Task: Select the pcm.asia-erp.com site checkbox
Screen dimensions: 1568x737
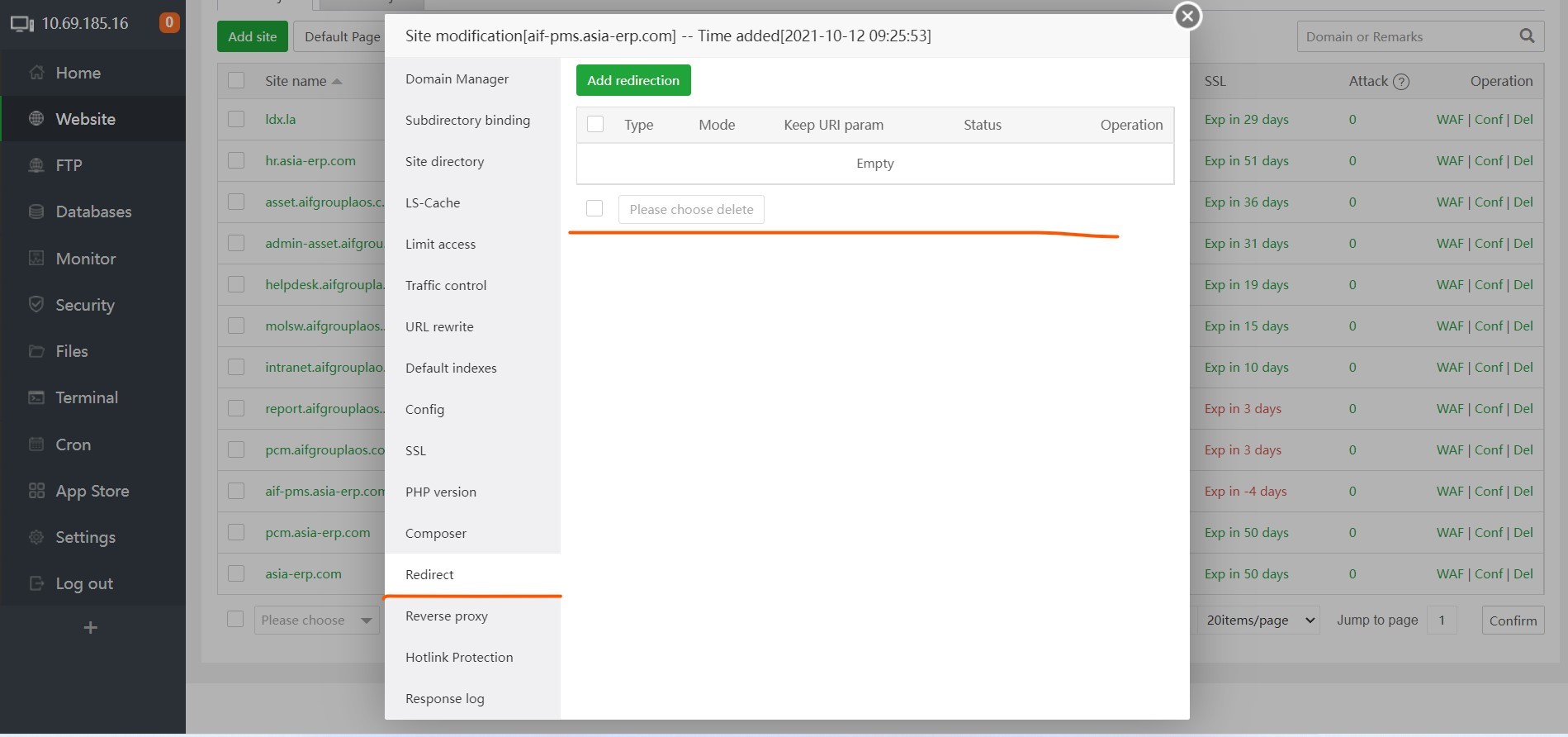Action: [x=236, y=532]
